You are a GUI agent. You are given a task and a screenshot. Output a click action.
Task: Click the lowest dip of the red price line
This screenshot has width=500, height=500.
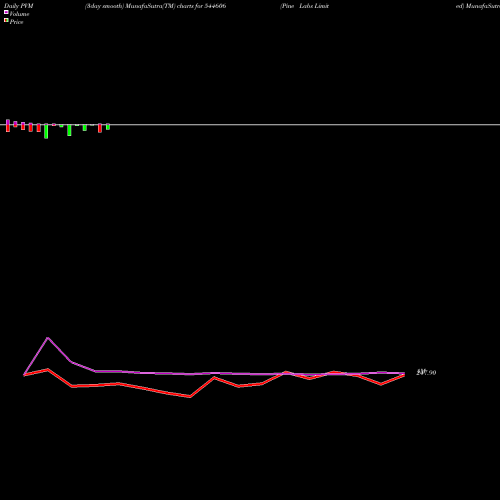click(190, 397)
